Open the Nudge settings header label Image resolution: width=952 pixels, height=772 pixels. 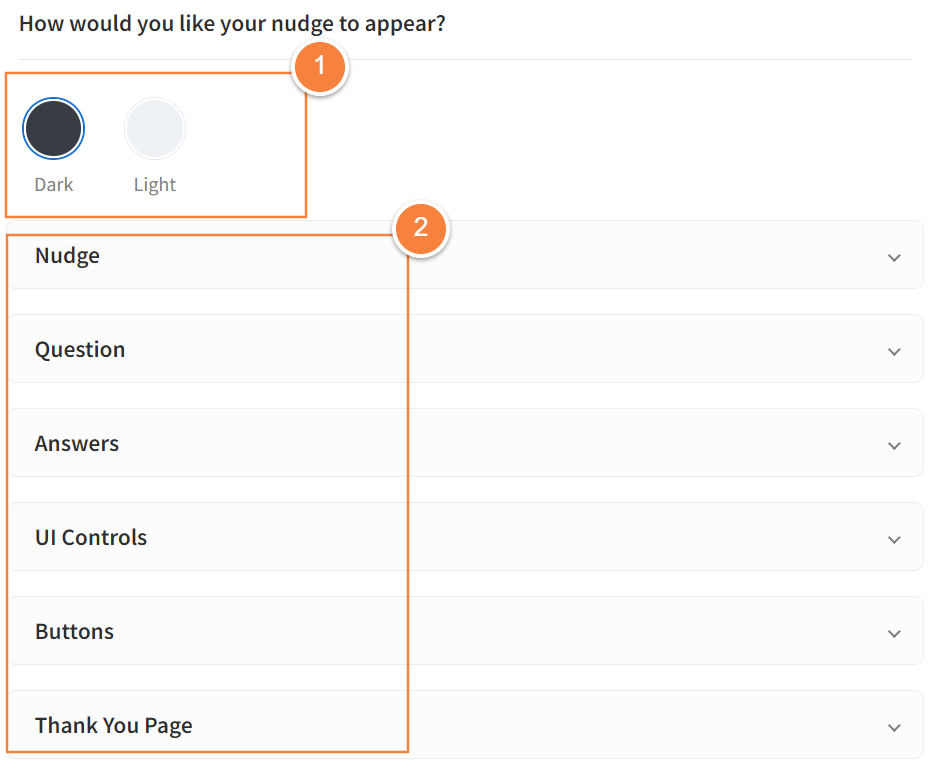coord(67,256)
